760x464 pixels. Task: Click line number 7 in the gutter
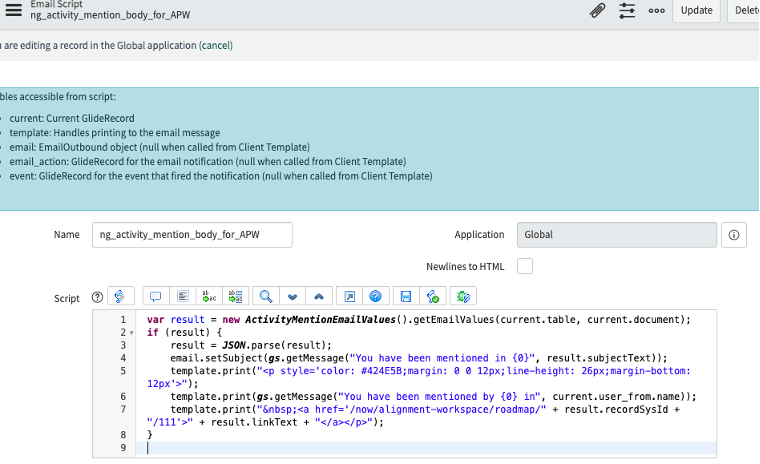point(123,409)
